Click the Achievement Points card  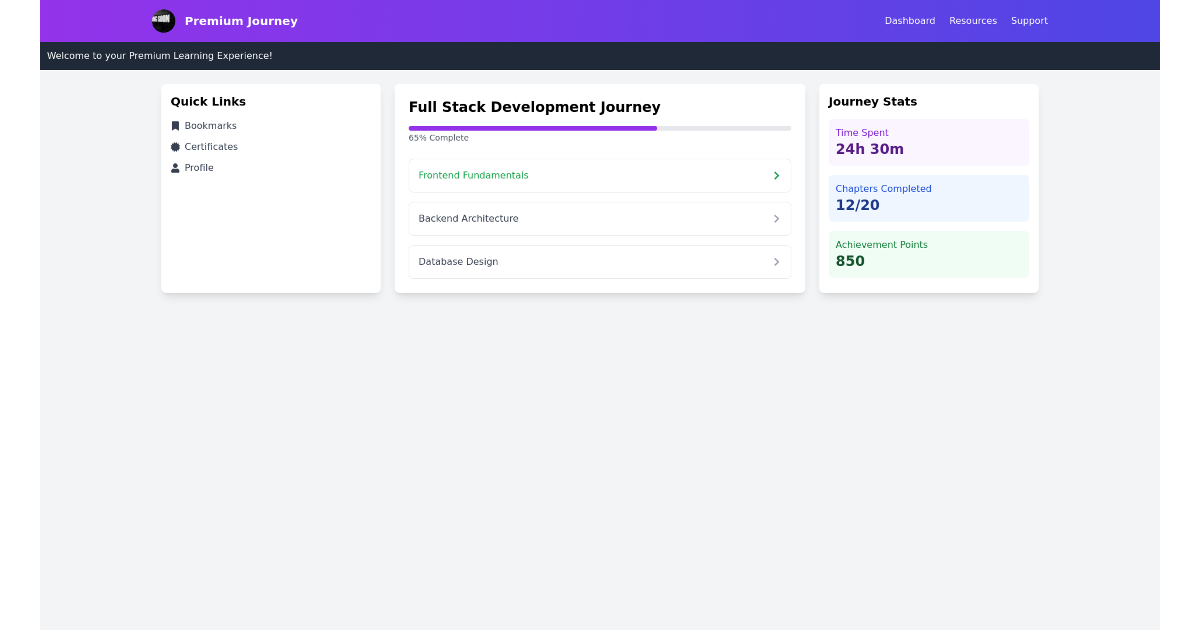click(928, 254)
